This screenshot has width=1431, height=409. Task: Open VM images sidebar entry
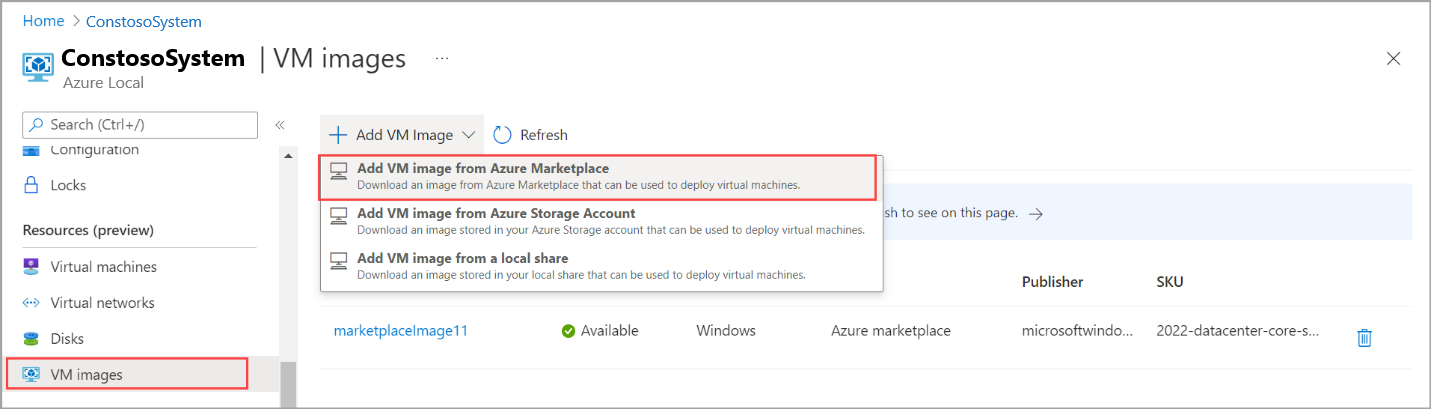click(x=86, y=375)
